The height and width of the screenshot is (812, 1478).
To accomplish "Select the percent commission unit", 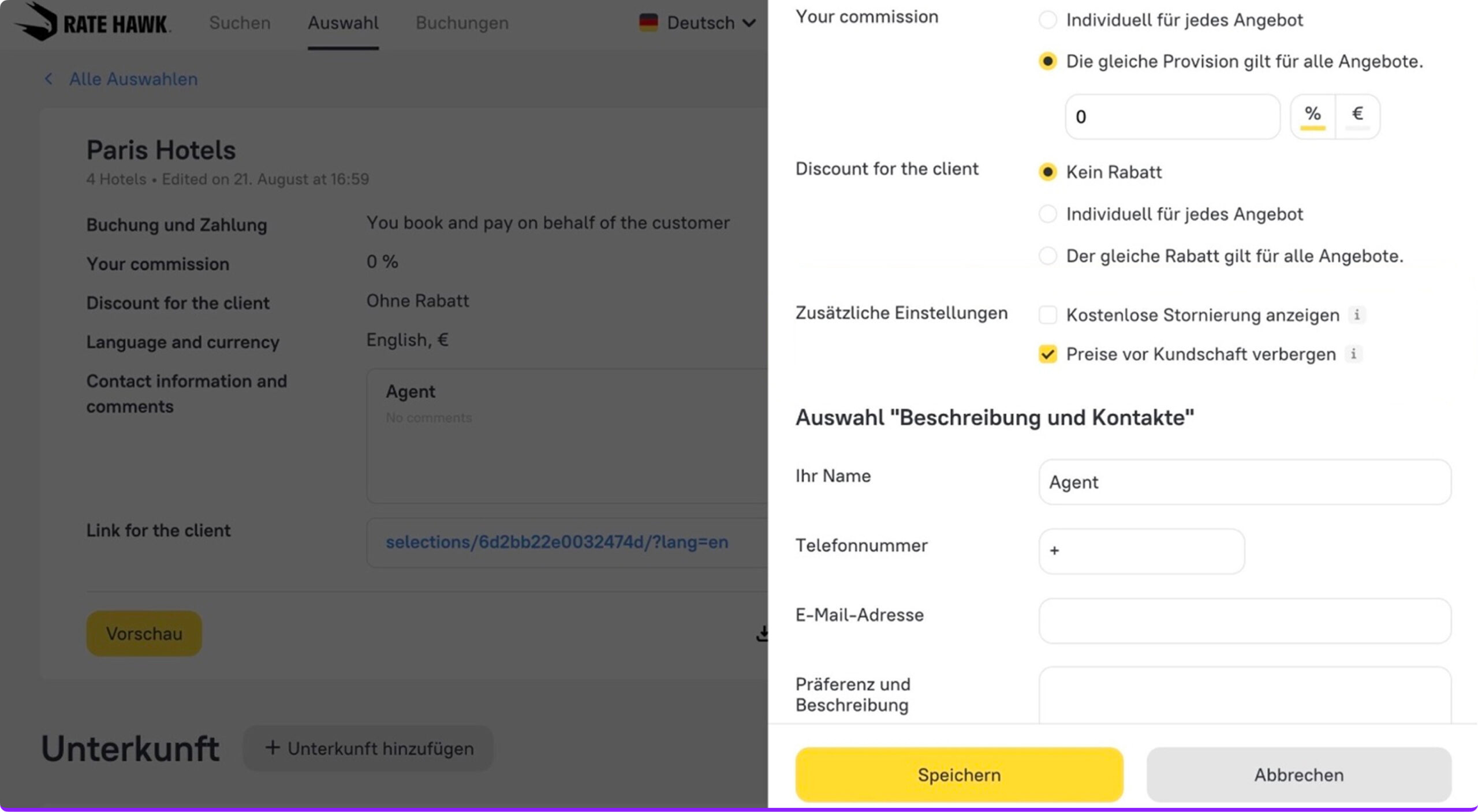I will click(x=1313, y=116).
